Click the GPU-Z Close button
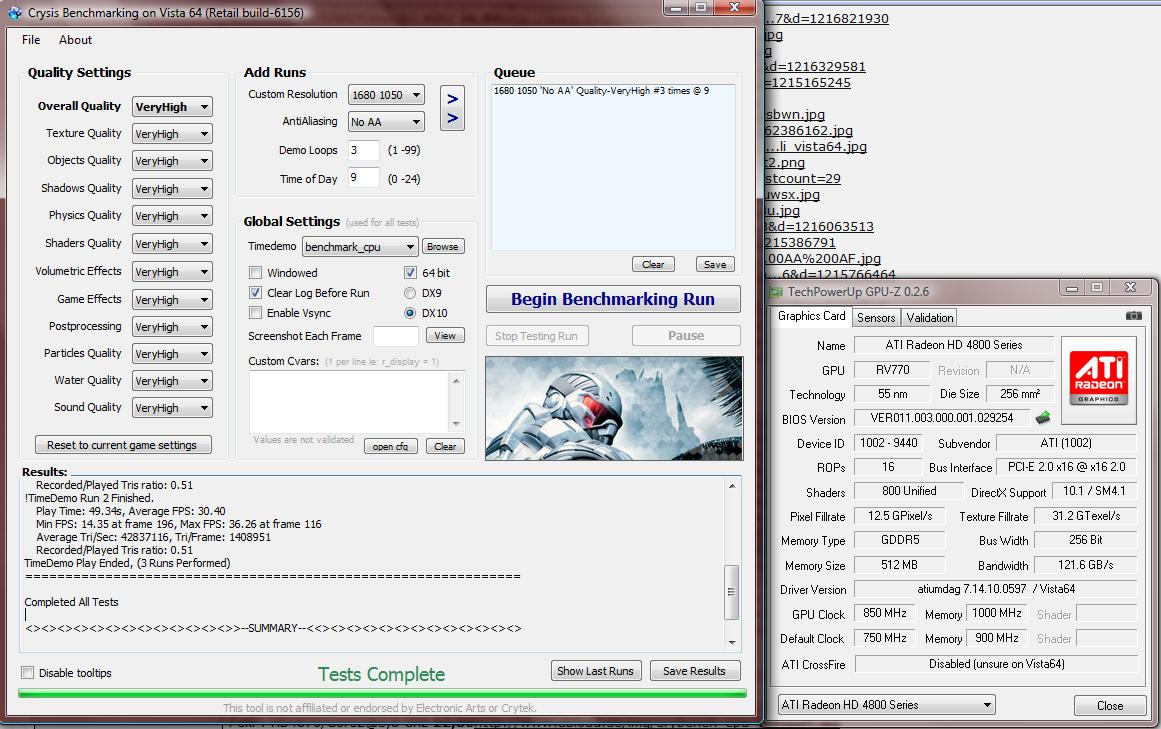This screenshot has width=1161, height=729. [x=1110, y=705]
